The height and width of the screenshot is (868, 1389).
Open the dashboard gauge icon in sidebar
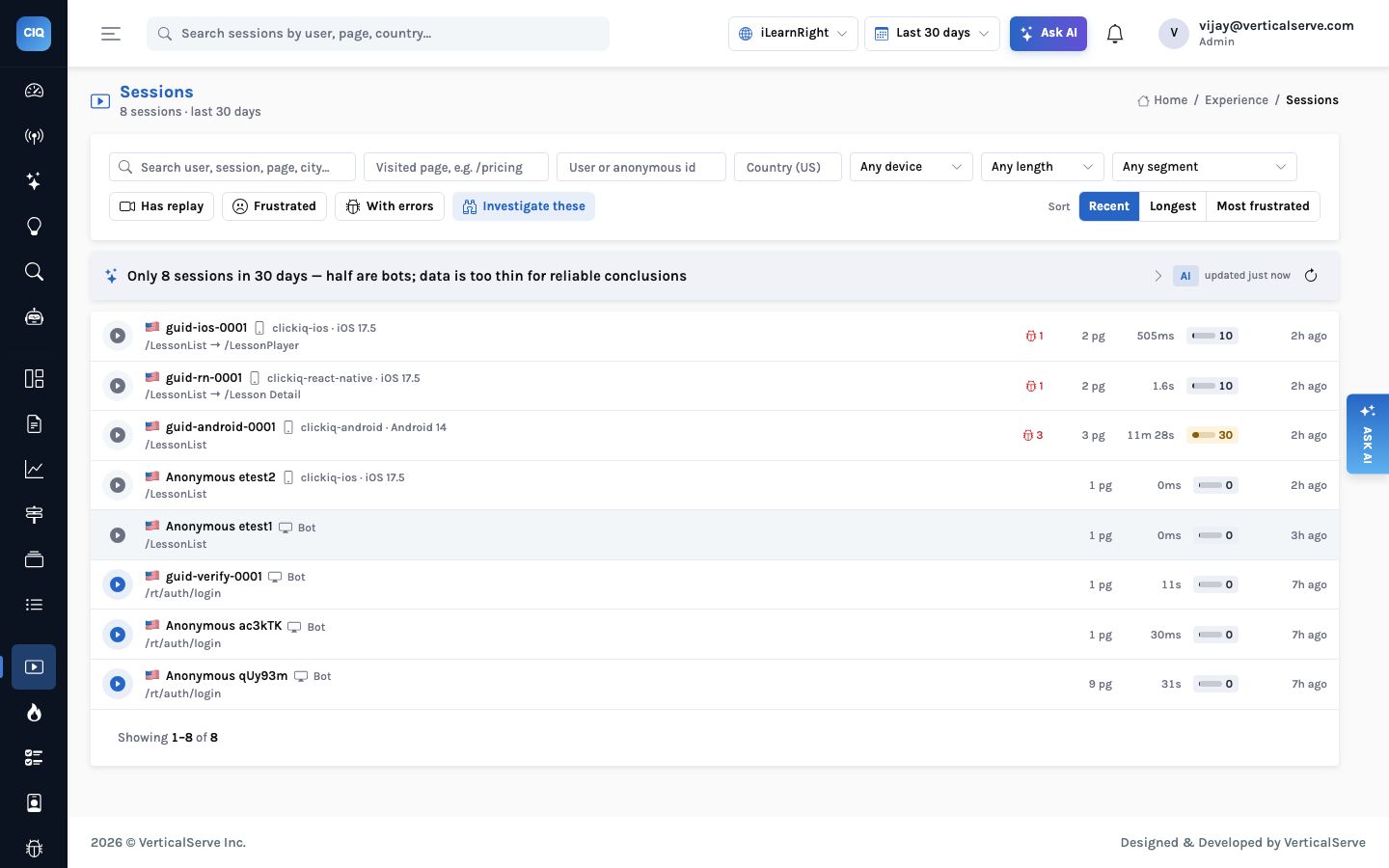click(34, 91)
